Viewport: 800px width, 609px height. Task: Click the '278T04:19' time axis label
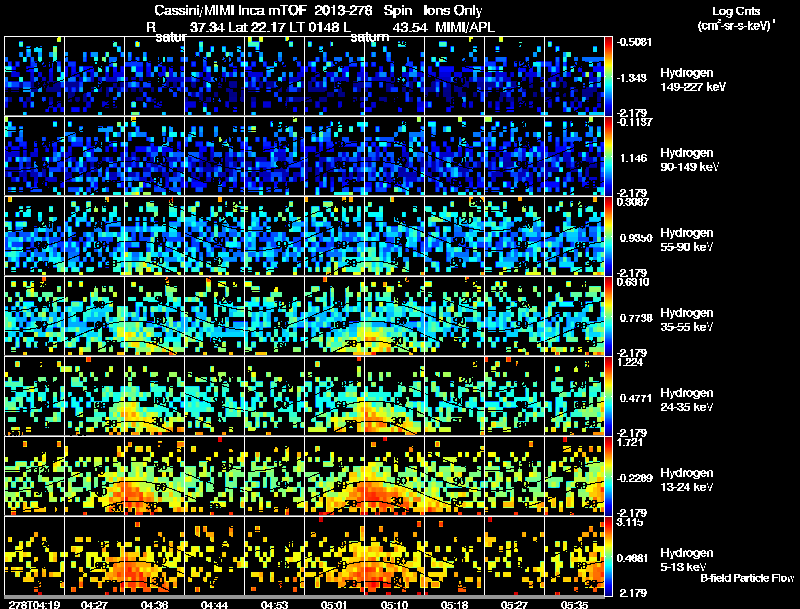tap(35, 604)
